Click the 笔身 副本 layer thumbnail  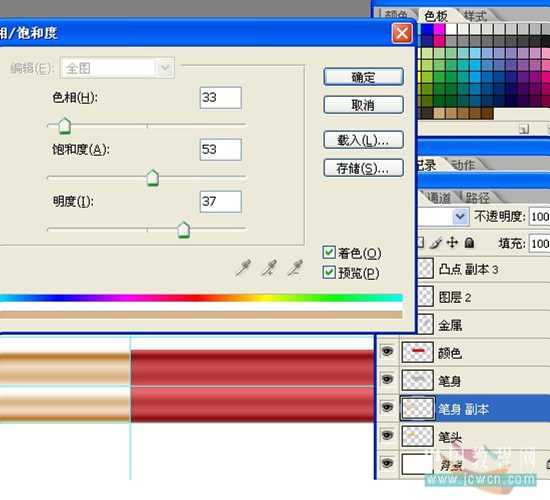click(417, 408)
